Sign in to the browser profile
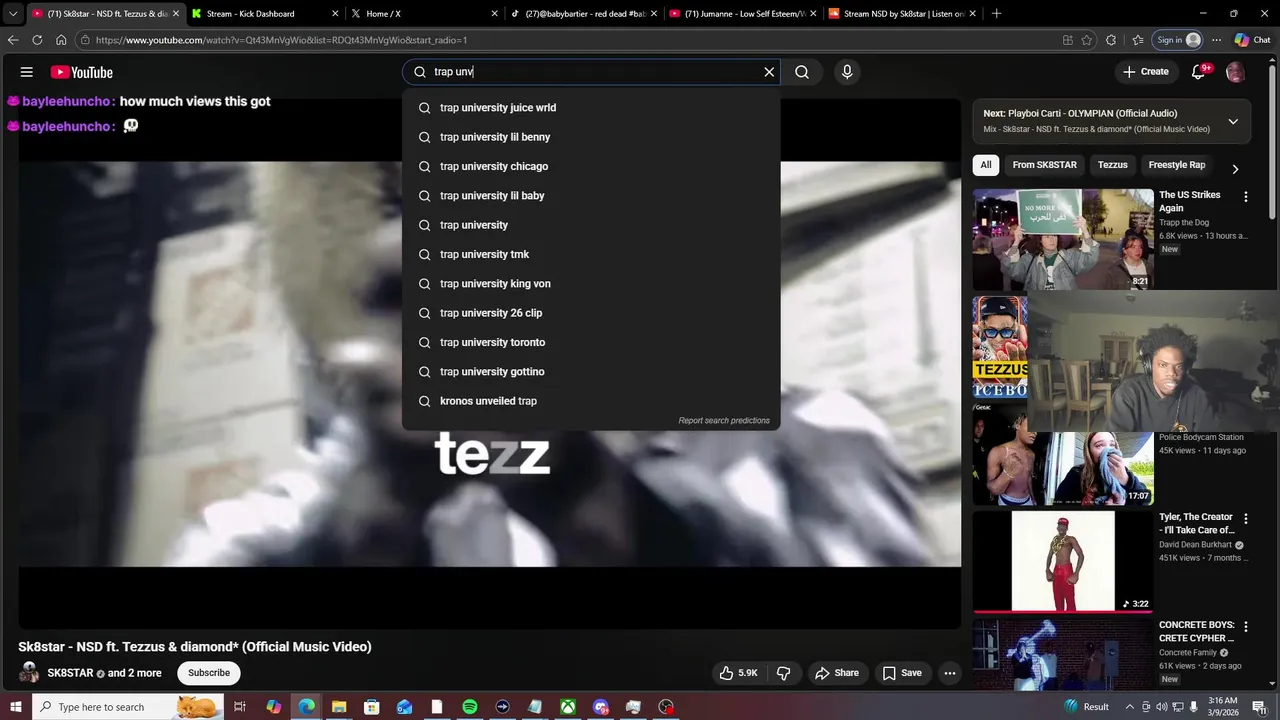This screenshot has height=720, width=1280. (1178, 40)
